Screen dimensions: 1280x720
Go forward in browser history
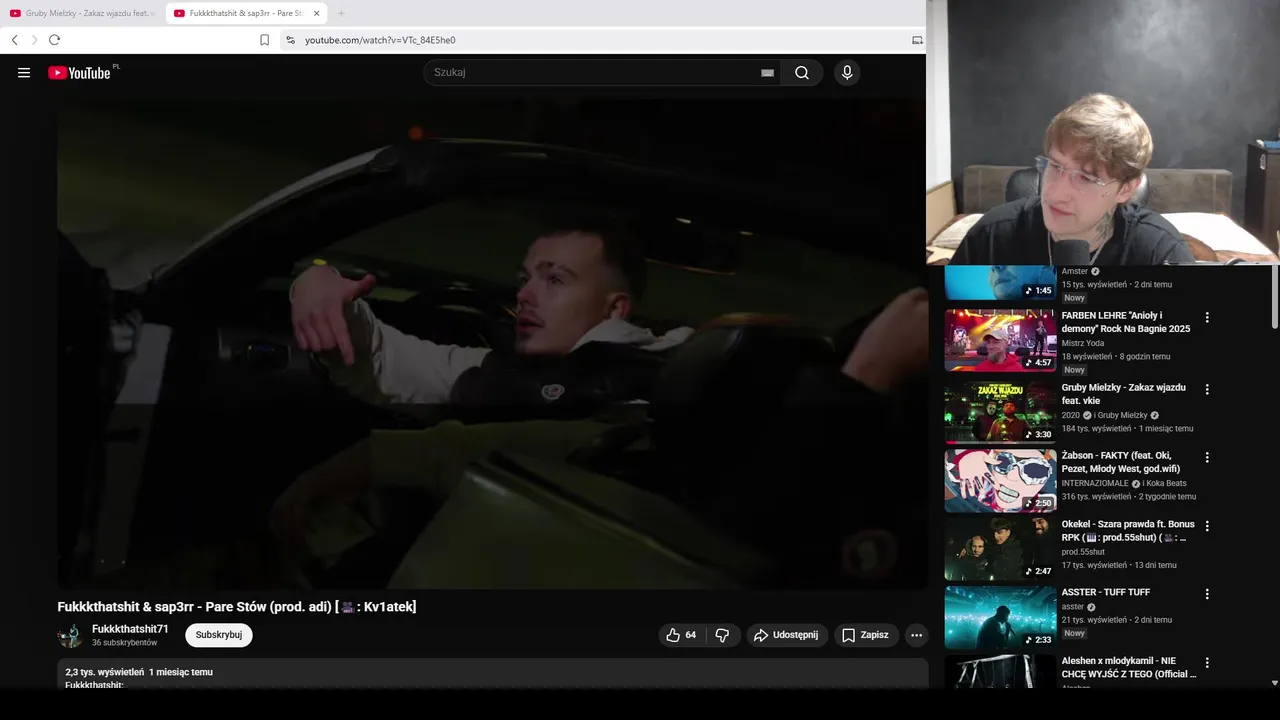(x=34, y=40)
